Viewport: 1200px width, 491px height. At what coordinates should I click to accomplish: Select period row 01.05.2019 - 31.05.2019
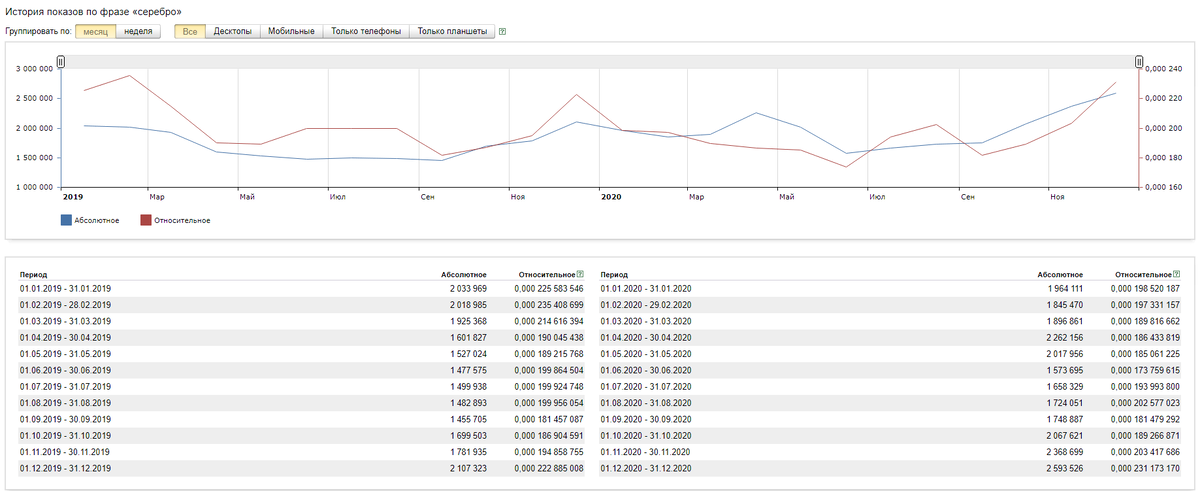coord(302,353)
